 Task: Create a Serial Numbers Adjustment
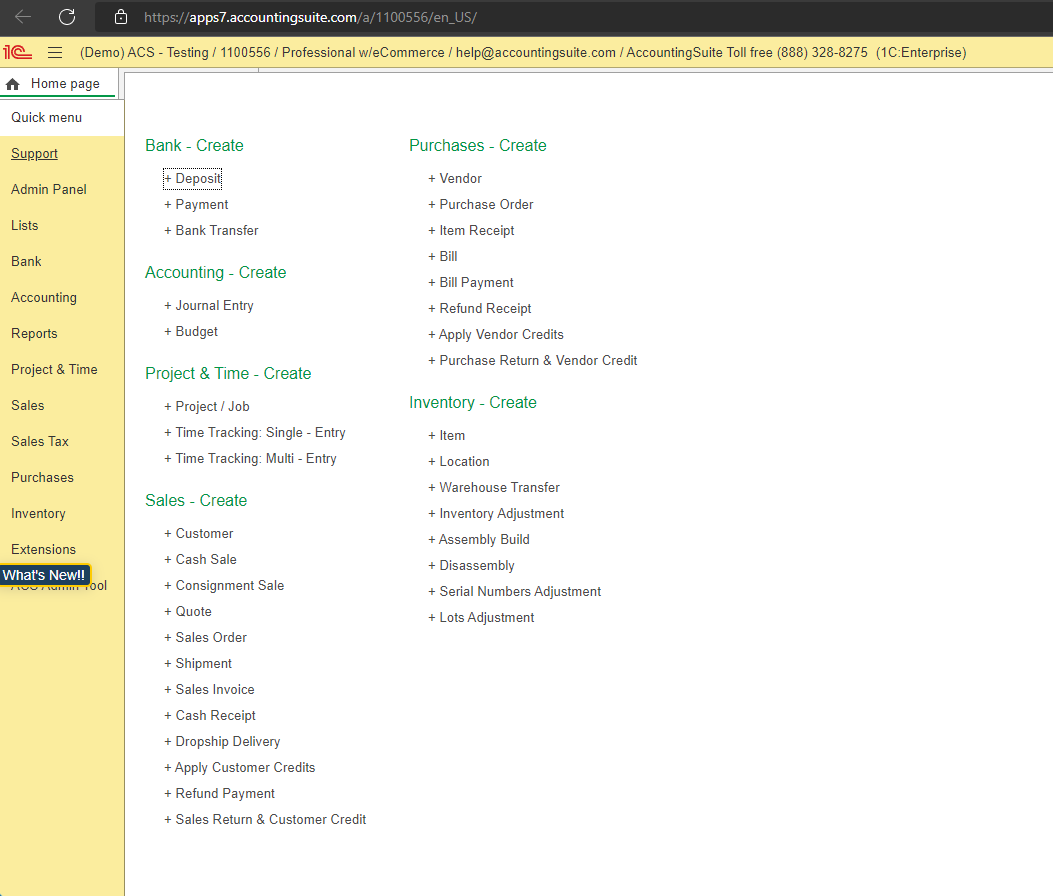[514, 592]
